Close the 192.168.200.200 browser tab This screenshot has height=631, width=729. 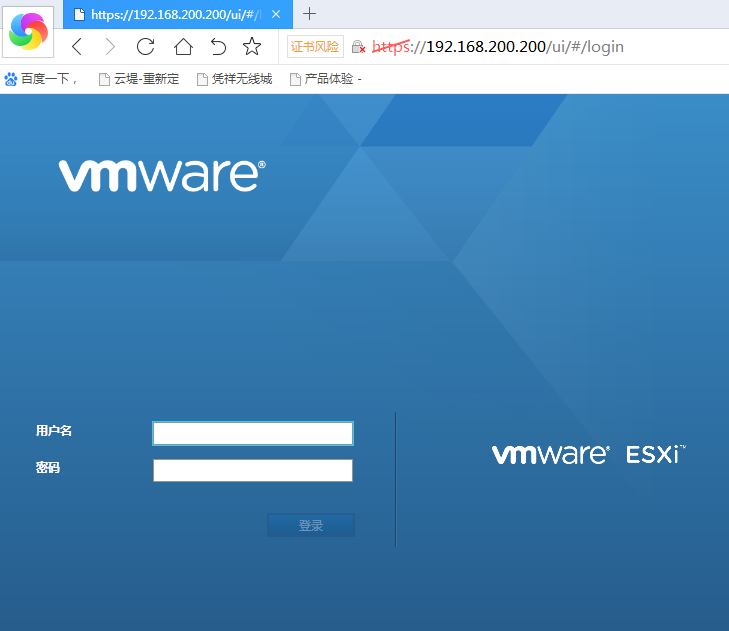pos(276,14)
